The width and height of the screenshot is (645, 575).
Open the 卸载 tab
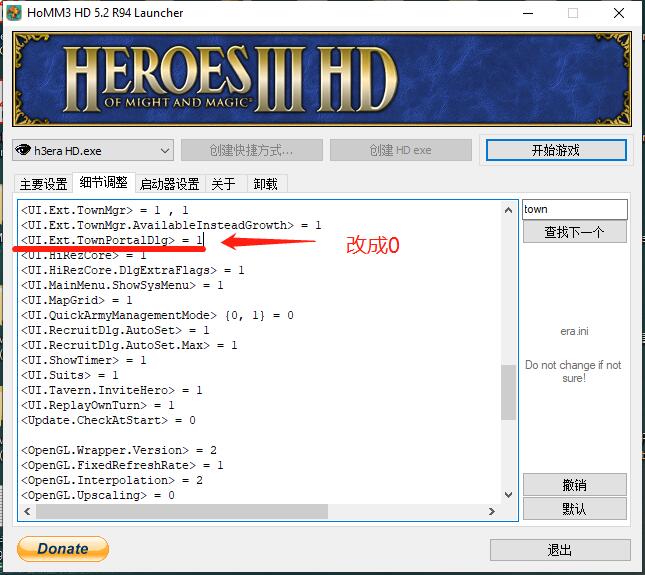tap(266, 184)
